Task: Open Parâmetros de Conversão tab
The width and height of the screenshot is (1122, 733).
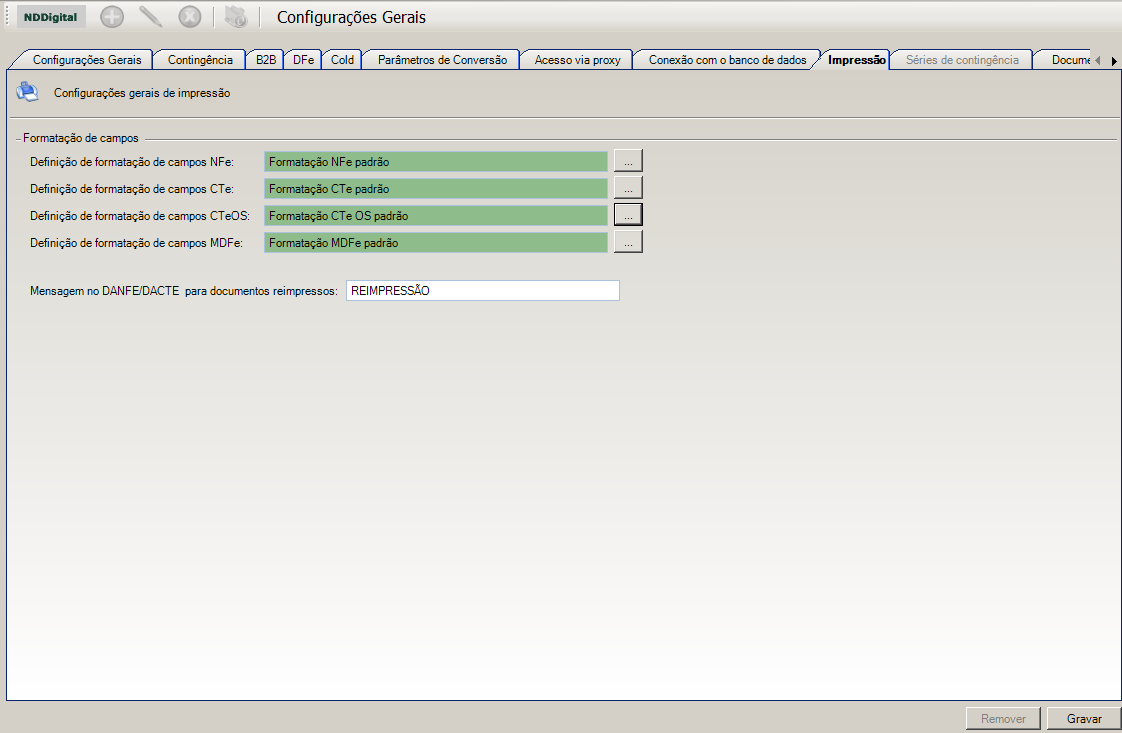Action: [442, 60]
